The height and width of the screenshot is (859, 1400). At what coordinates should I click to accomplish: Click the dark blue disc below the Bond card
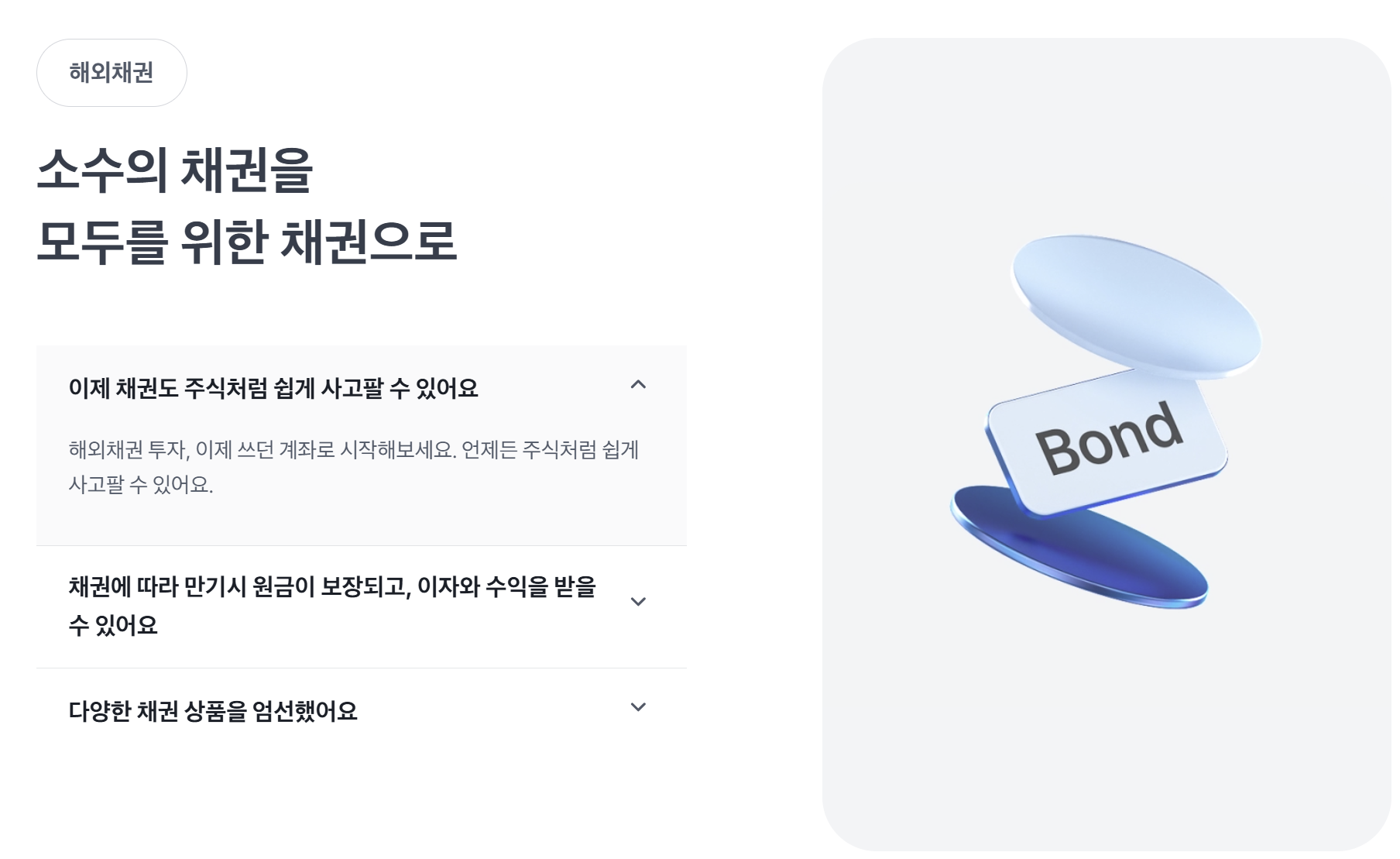[x=1079, y=547]
